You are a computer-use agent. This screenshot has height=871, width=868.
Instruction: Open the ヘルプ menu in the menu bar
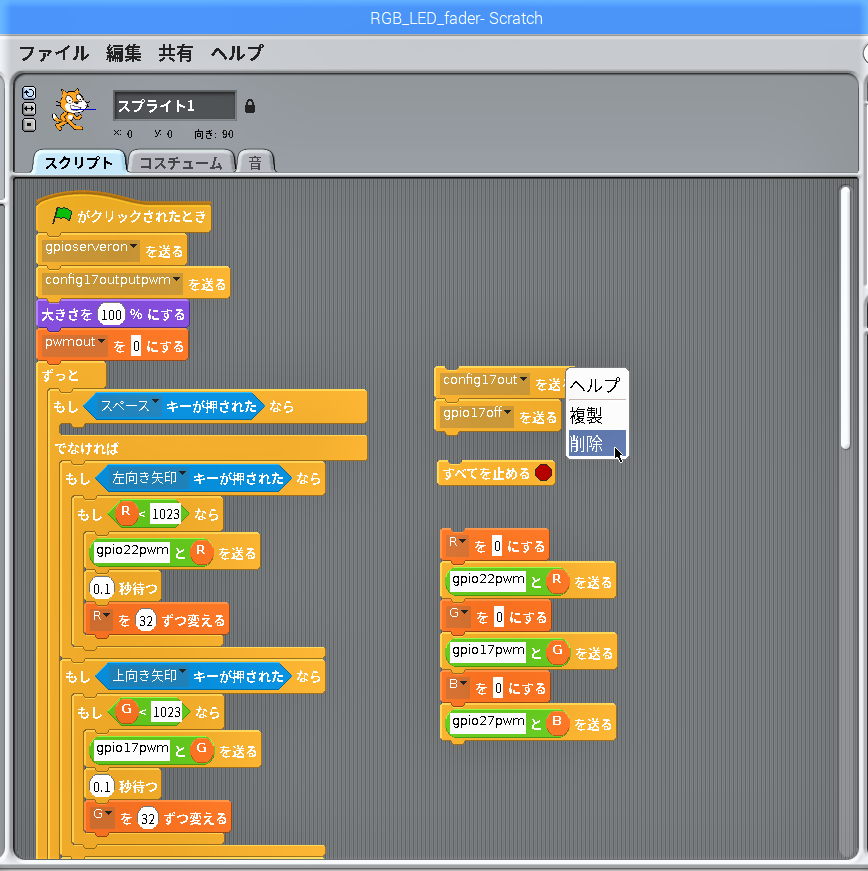[237, 53]
